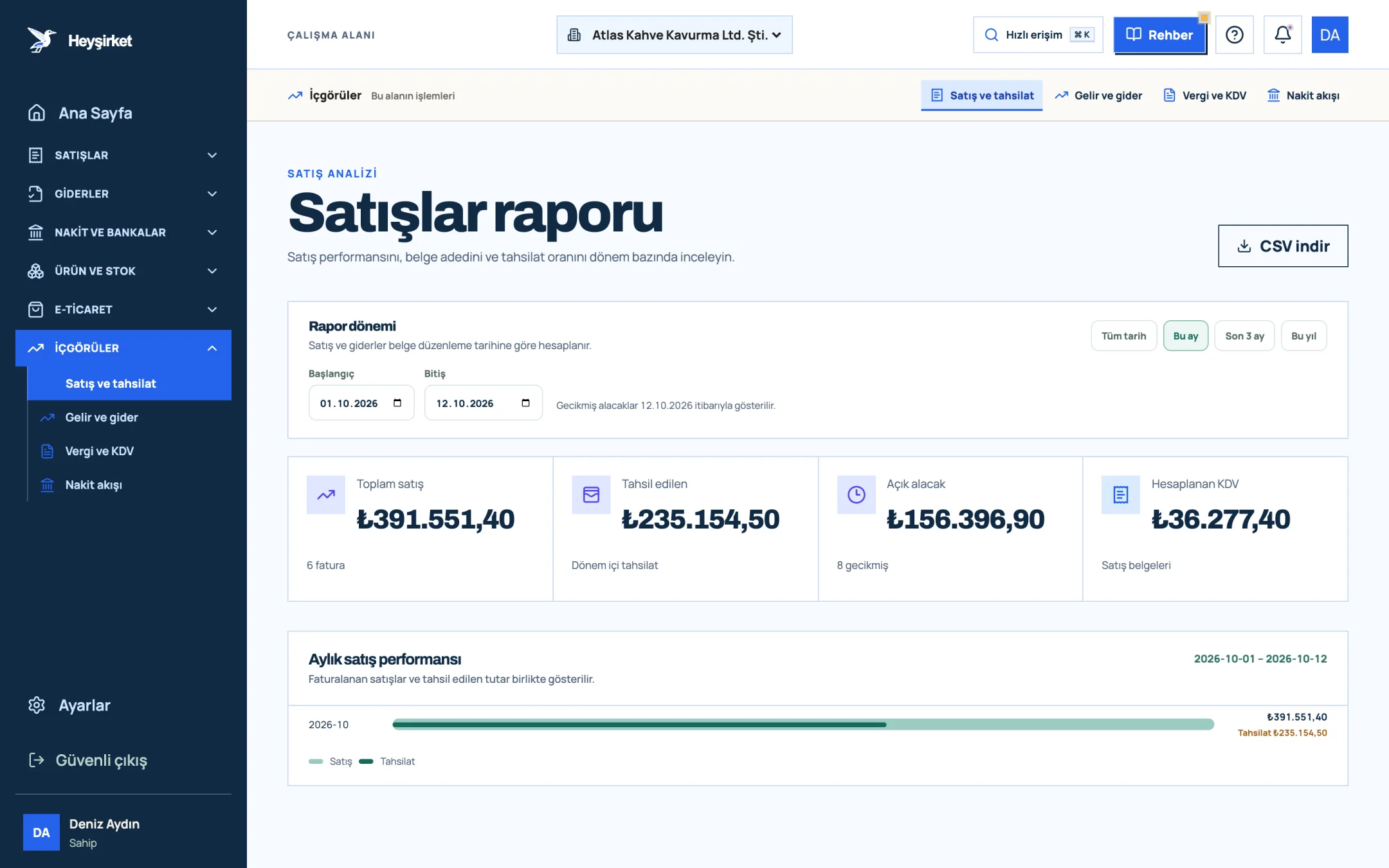Expand NAKİT VE BANKALAR section
The height and width of the screenshot is (868, 1389).
pyautogui.click(x=123, y=232)
